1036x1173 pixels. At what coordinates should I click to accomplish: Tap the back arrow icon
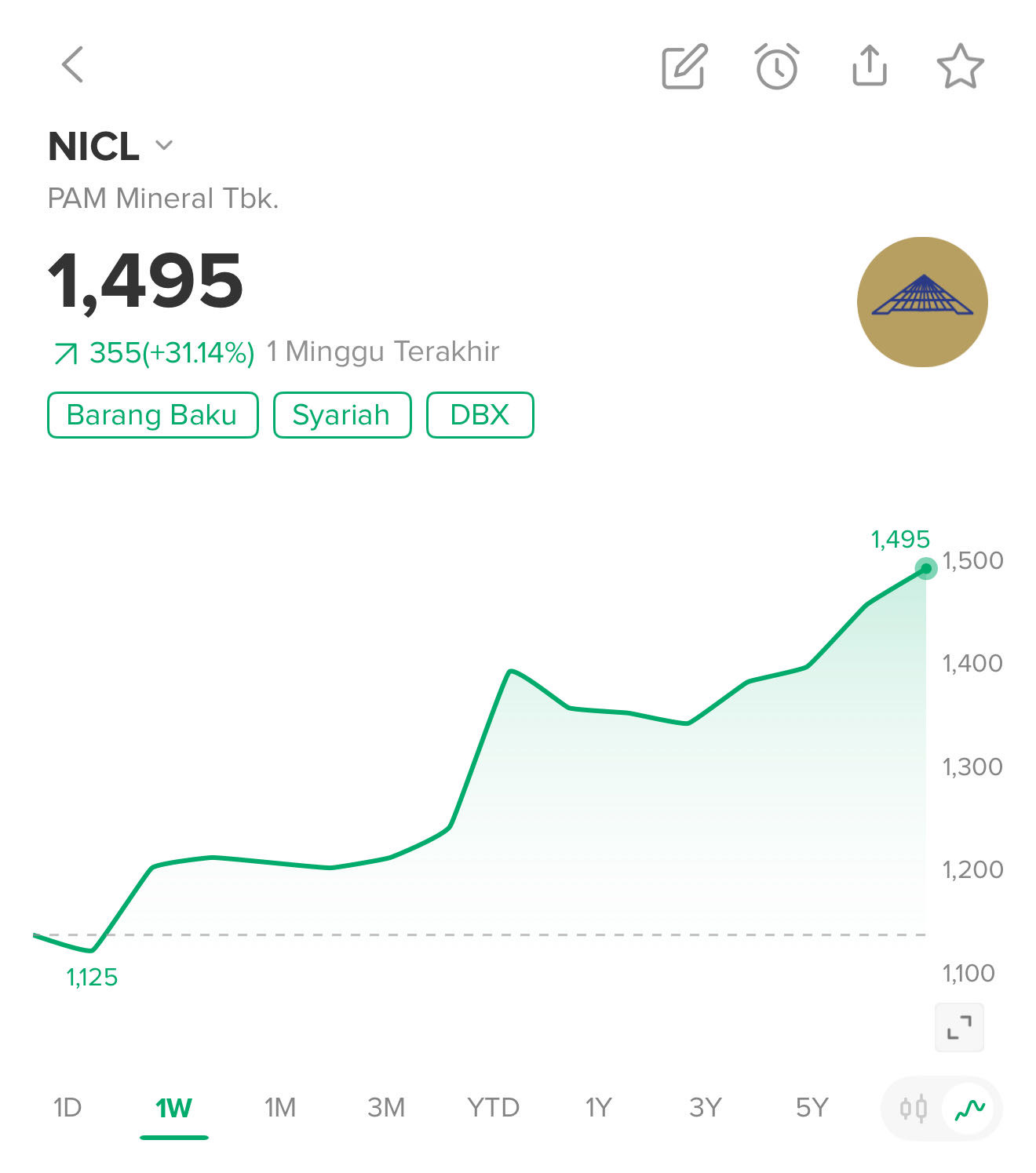(x=72, y=64)
